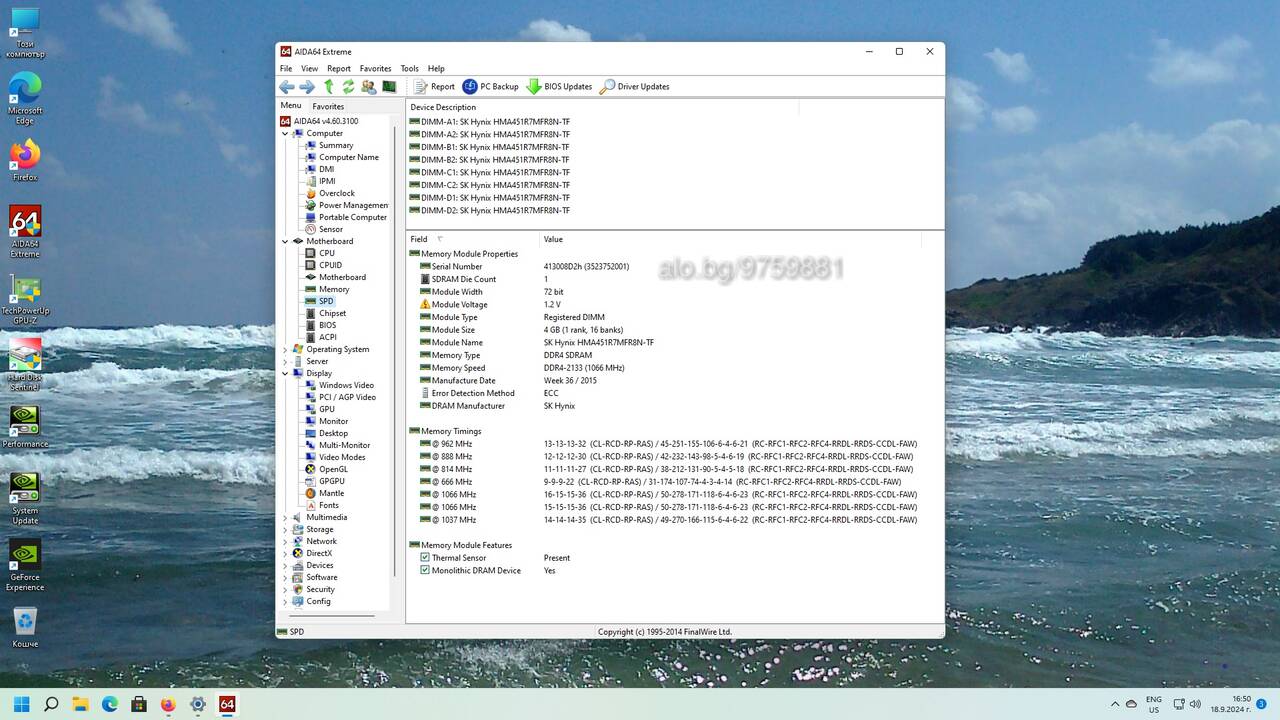Select the DIMM-A1 SK Hynix module
Image resolution: width=1280 pixels, height=720 pixels.
coord(490,122)
